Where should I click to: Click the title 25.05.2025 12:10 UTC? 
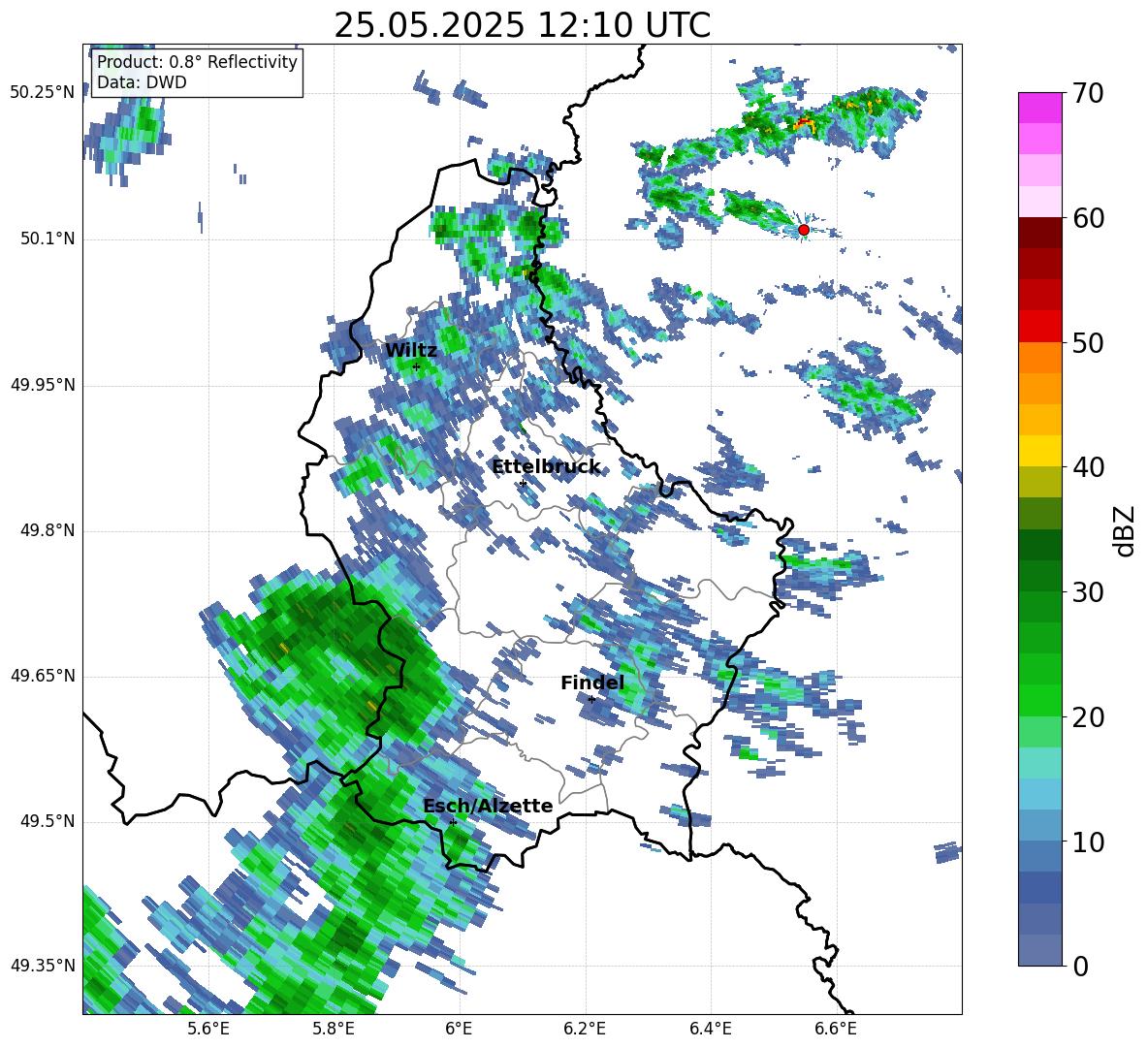pyautogui.click(x=522, y=25)
